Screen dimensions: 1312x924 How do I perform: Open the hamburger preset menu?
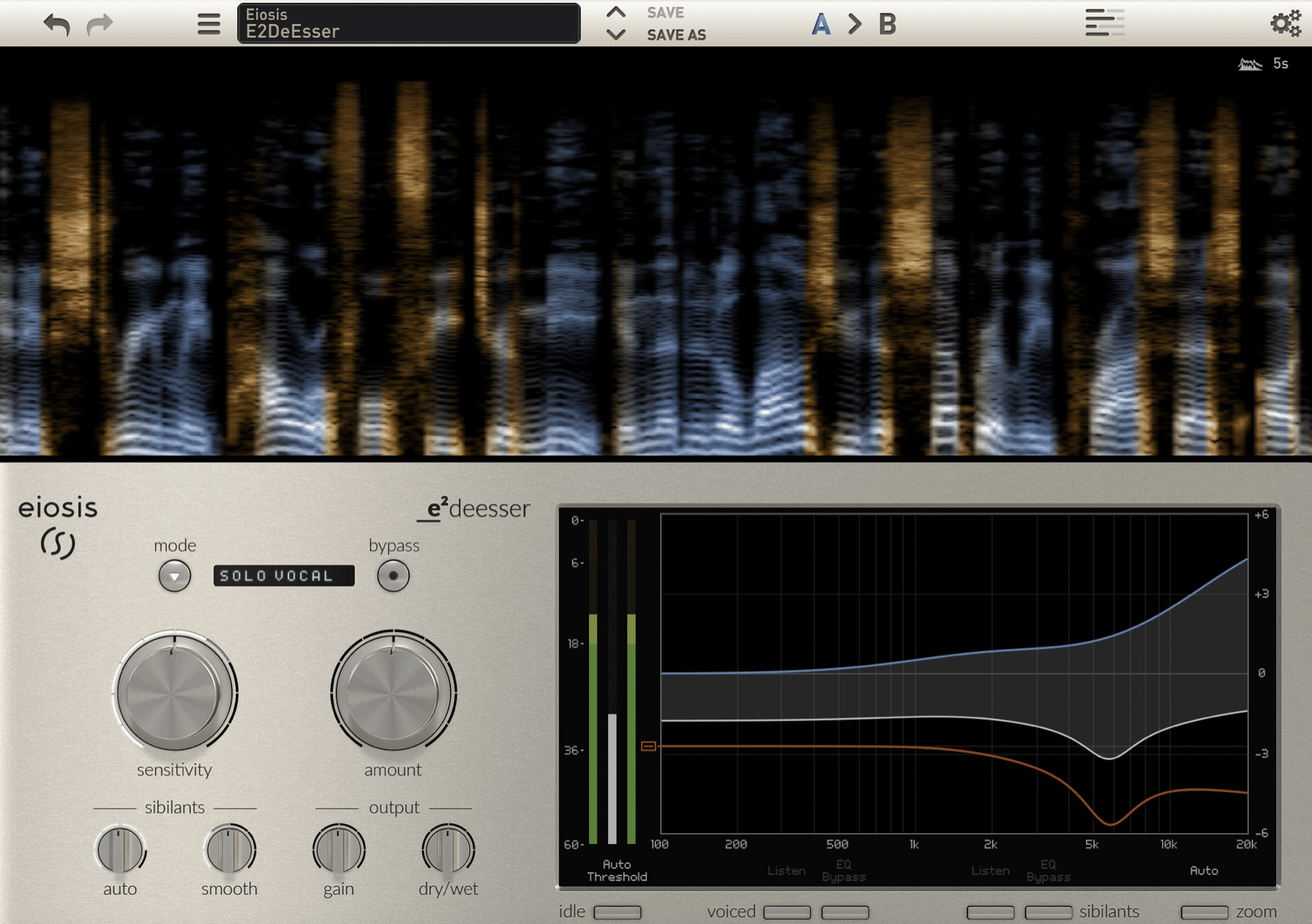coord(209,24)
